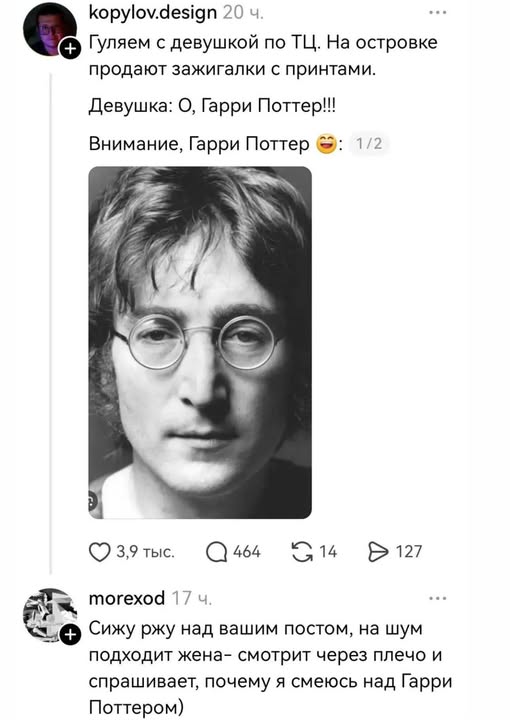
Task: View the 3,9 тыс. likes count
Action: click(x=145, y=551)
